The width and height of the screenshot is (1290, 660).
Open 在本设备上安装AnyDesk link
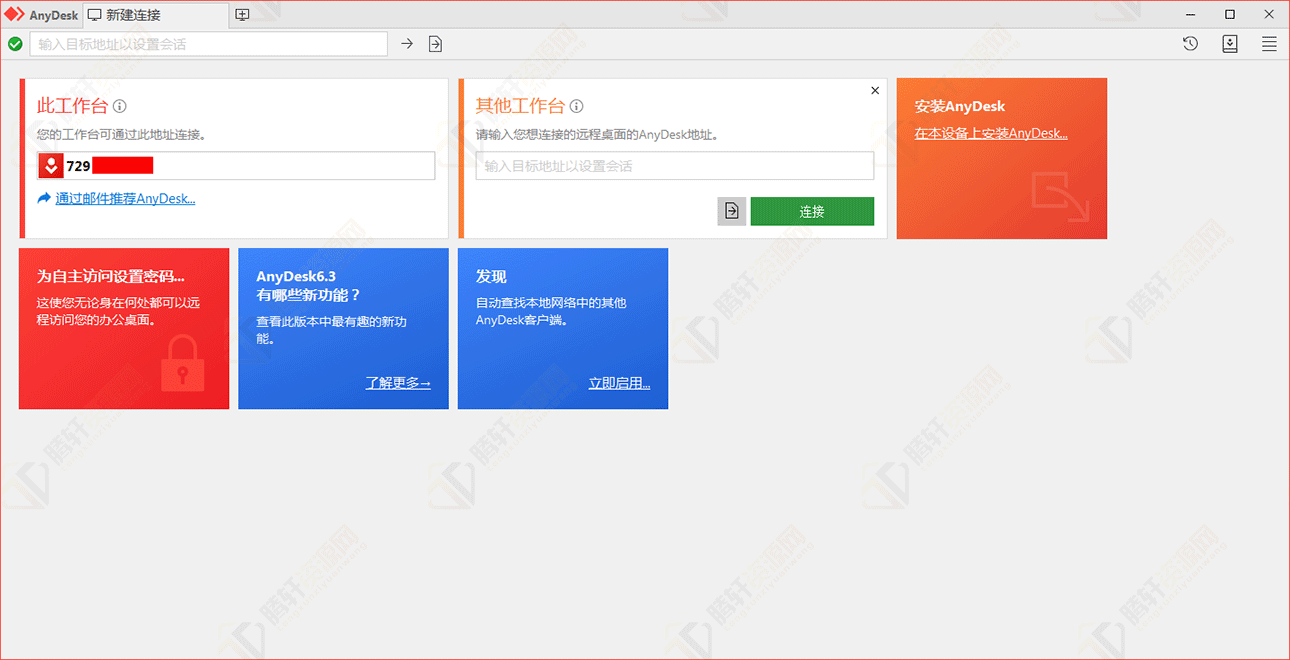tap(990, 132)
